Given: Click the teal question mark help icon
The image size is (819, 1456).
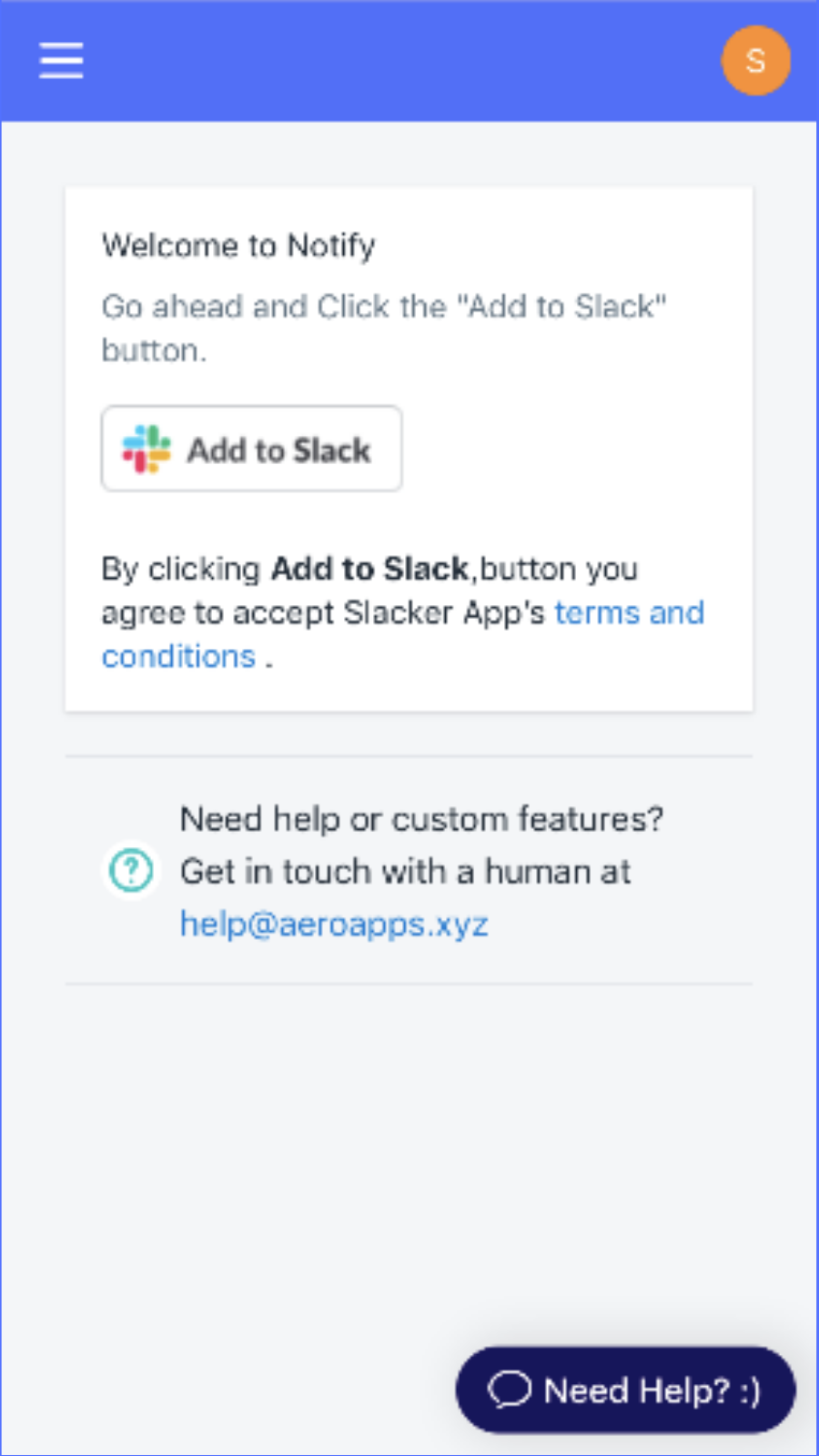Looking at the screenshot, I should [x=131, y=870].
